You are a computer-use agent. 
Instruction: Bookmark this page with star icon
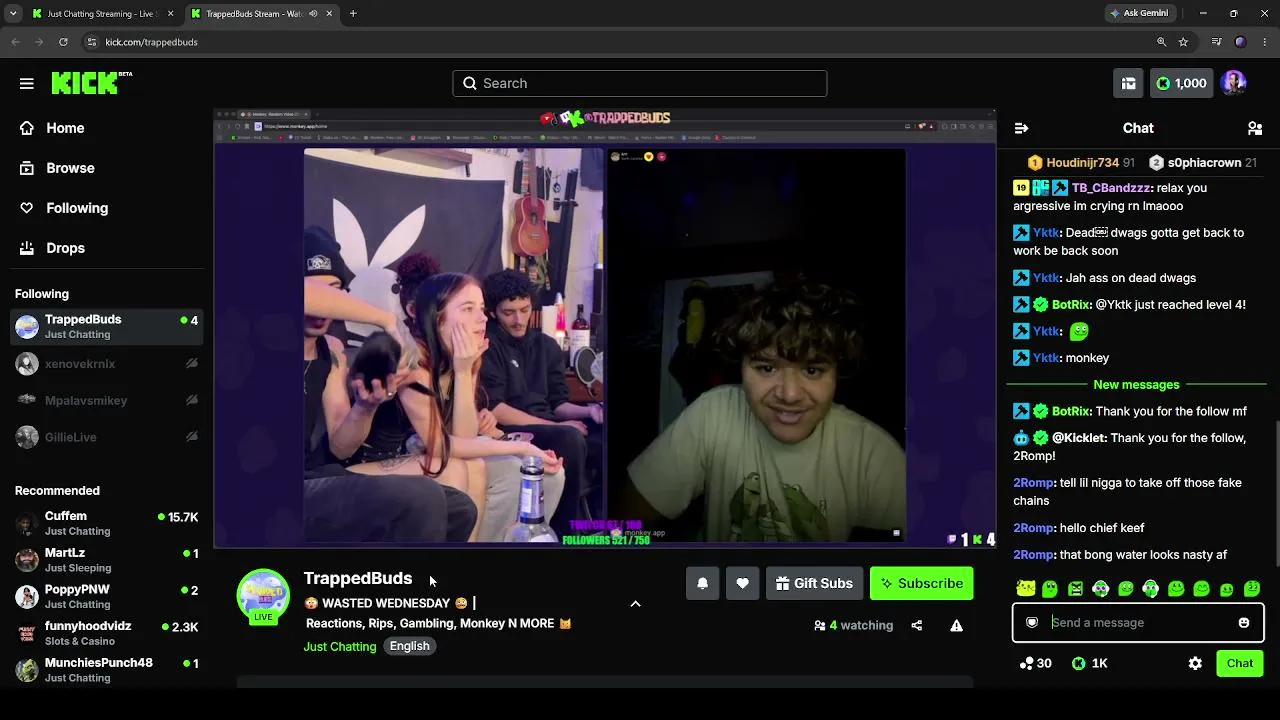coord(1183,42)
